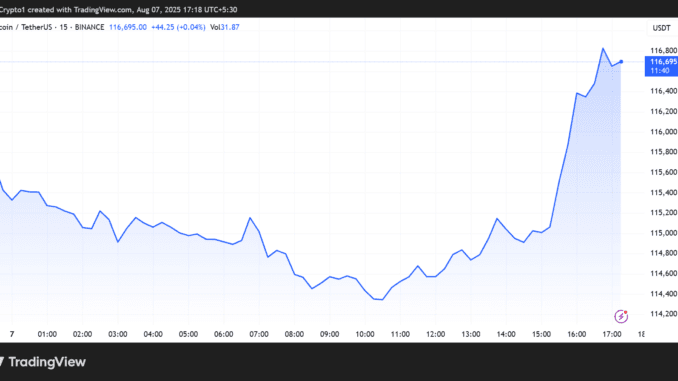This screenshot has height=381, width=678.
Task: Click the USDT currency label
Action: click(x=661, y=28)
